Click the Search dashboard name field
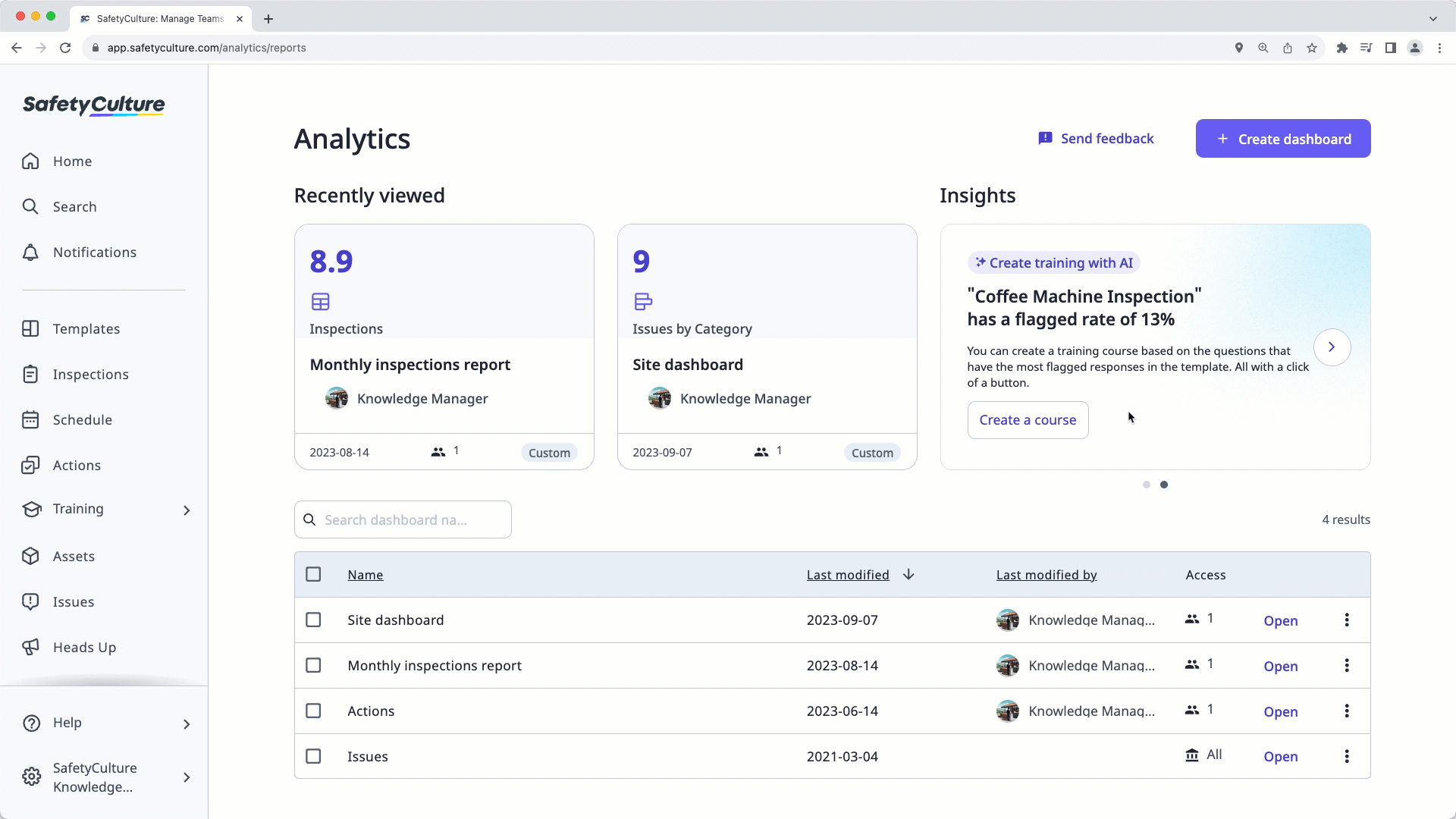1456x819 pixels. (x=403, y=519)
